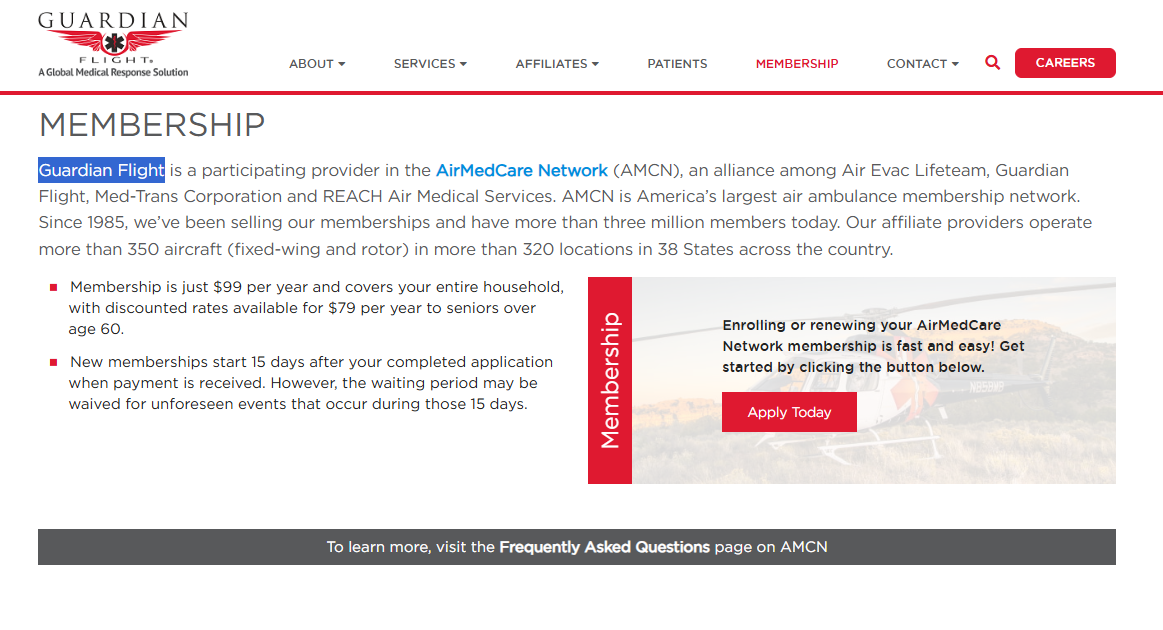Click the helicopter background image
1163x630 pixels.
874,381
